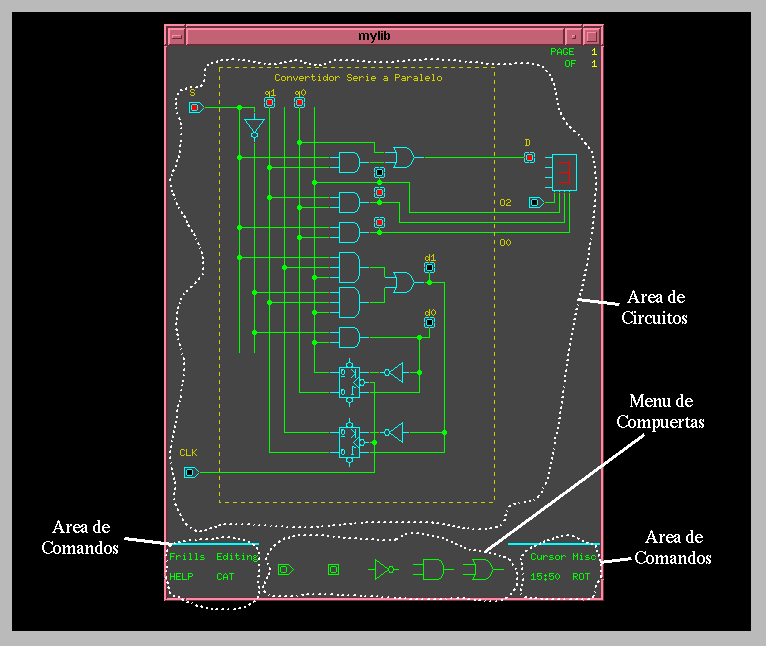Open the Editing menu
The height and width of the screenshot is (646, 766).
point(237,557)
